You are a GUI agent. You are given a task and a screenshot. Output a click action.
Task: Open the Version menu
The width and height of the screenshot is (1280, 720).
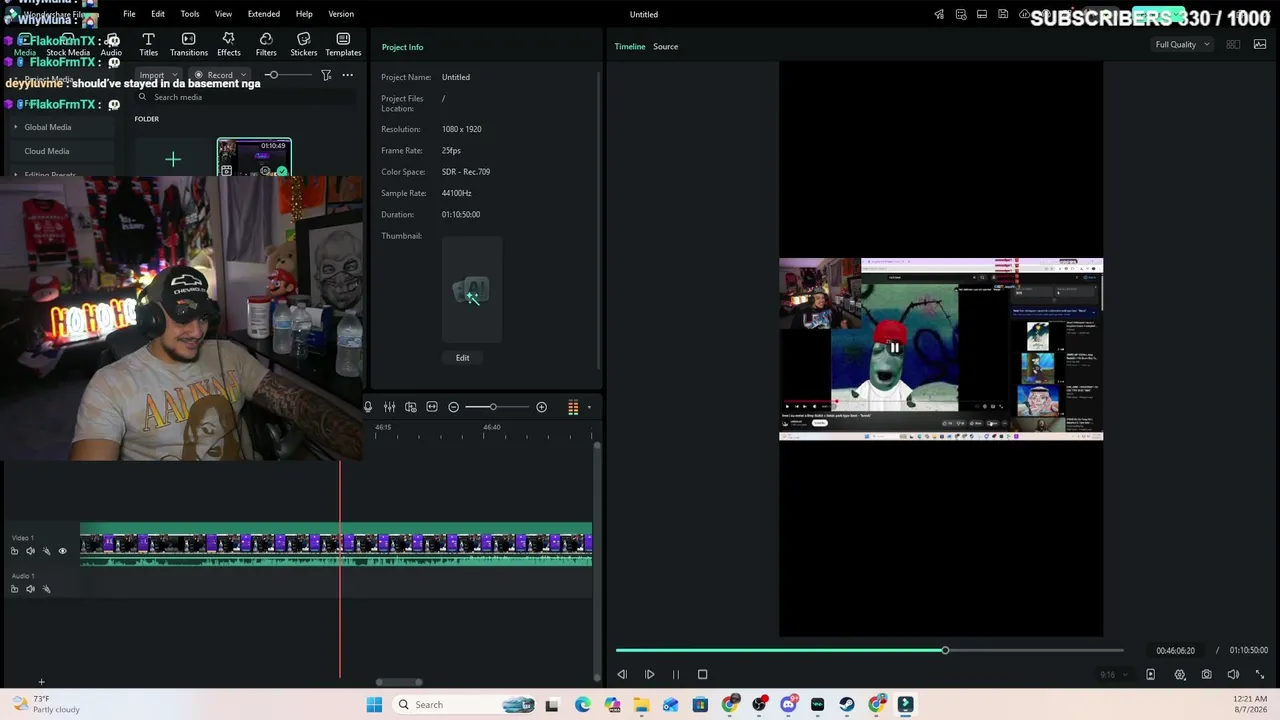pos(341,14)
